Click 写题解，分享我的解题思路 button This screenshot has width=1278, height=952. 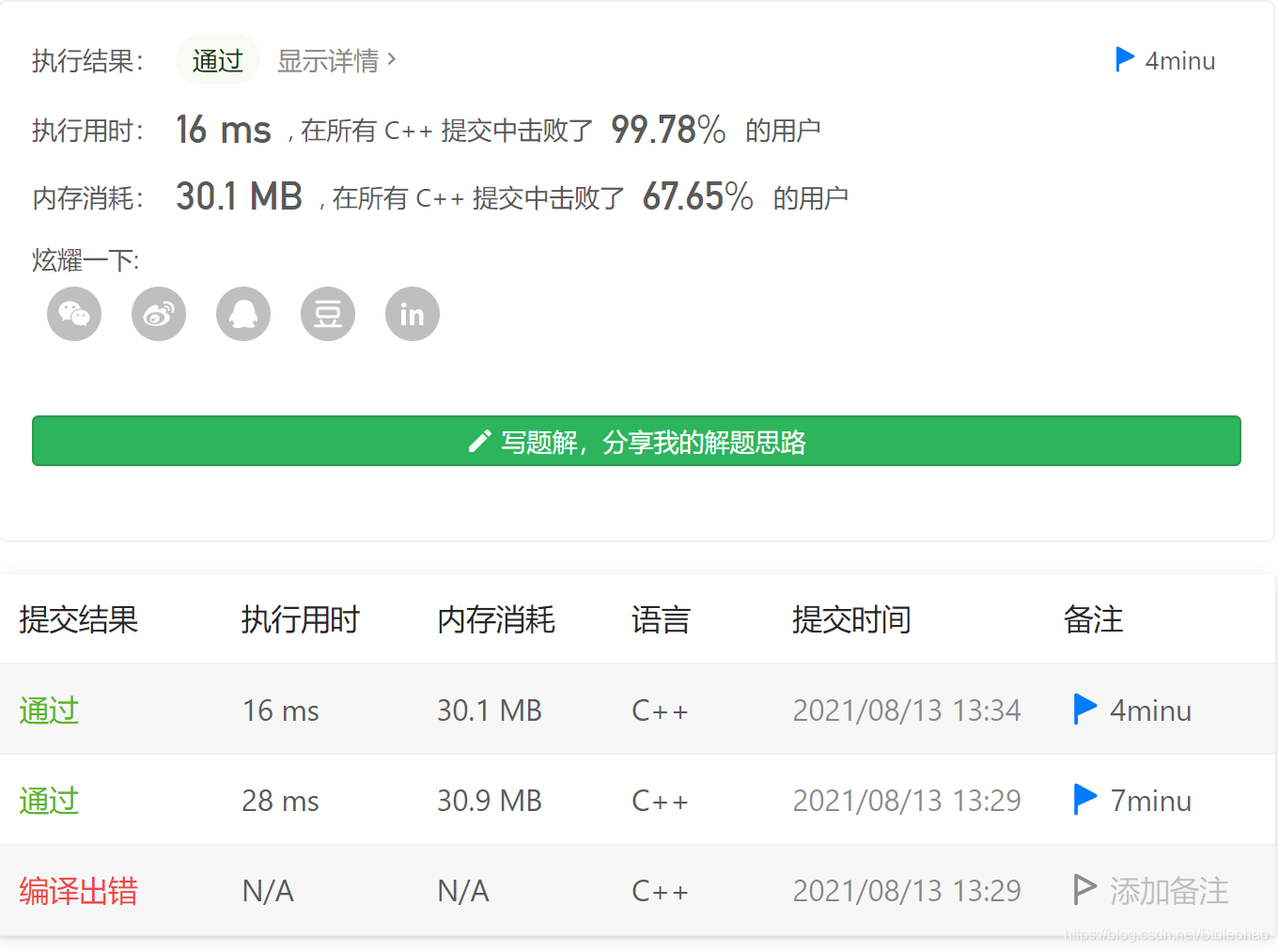(x=636, y=441)
